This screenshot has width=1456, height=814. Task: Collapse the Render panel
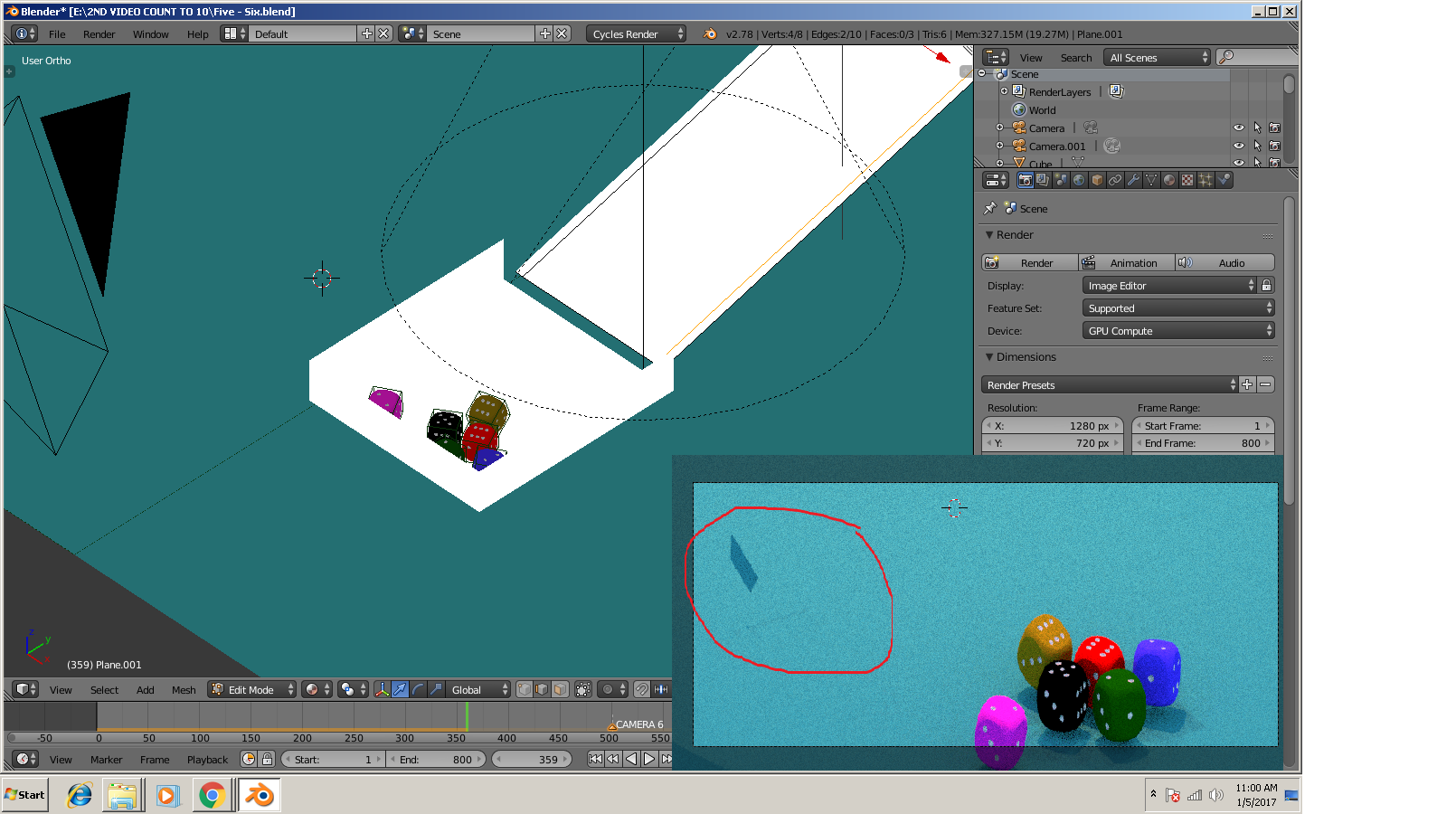click(989, 234)
